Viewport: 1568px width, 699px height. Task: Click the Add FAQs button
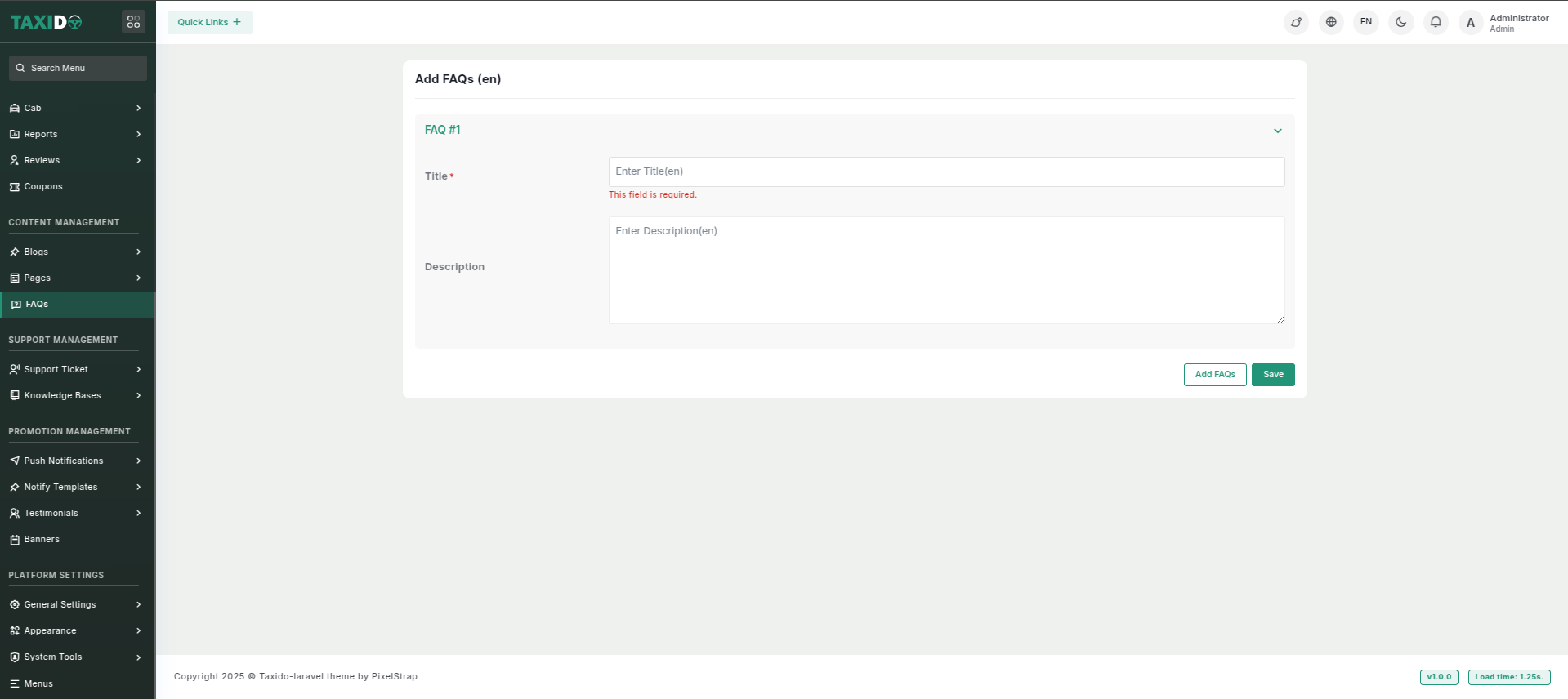click(1214, 375)
